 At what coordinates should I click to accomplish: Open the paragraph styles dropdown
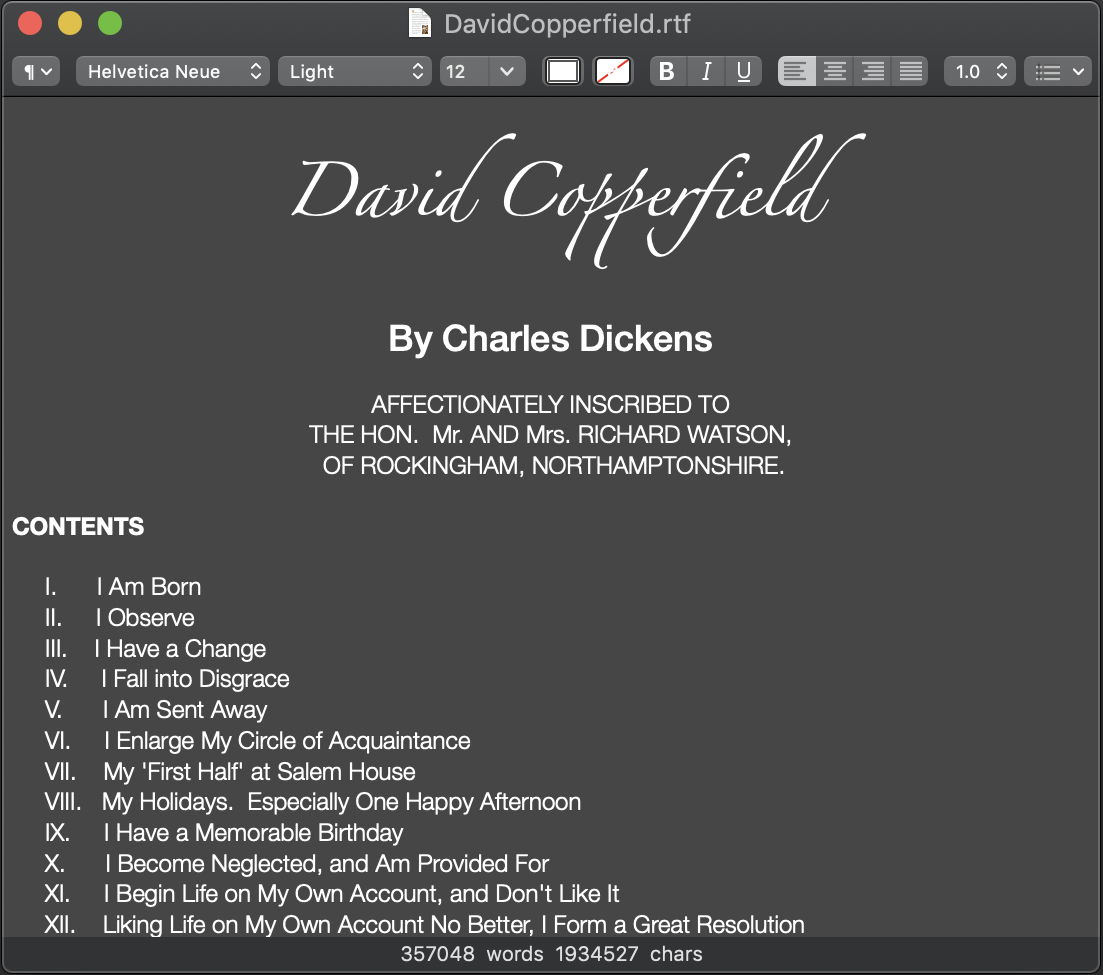click(37, 72)
